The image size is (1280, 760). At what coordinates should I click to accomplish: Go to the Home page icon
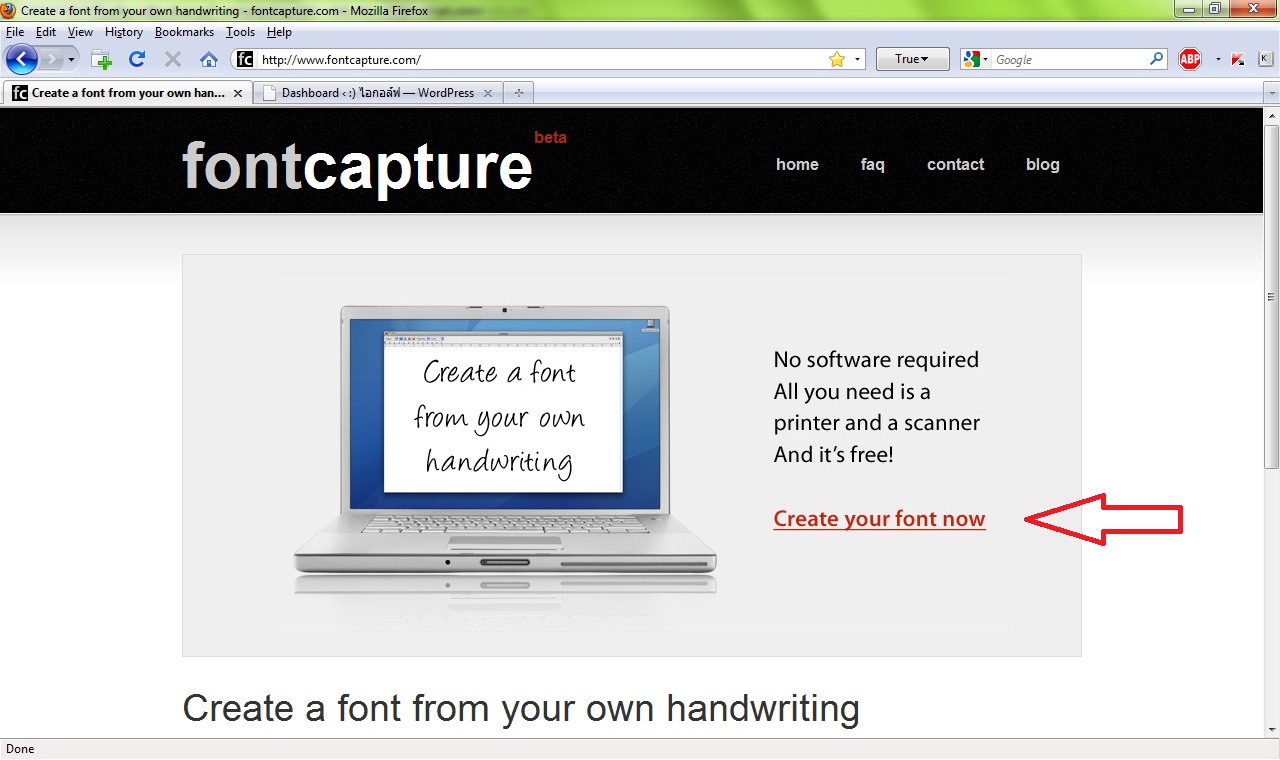(x=209, y=60)
